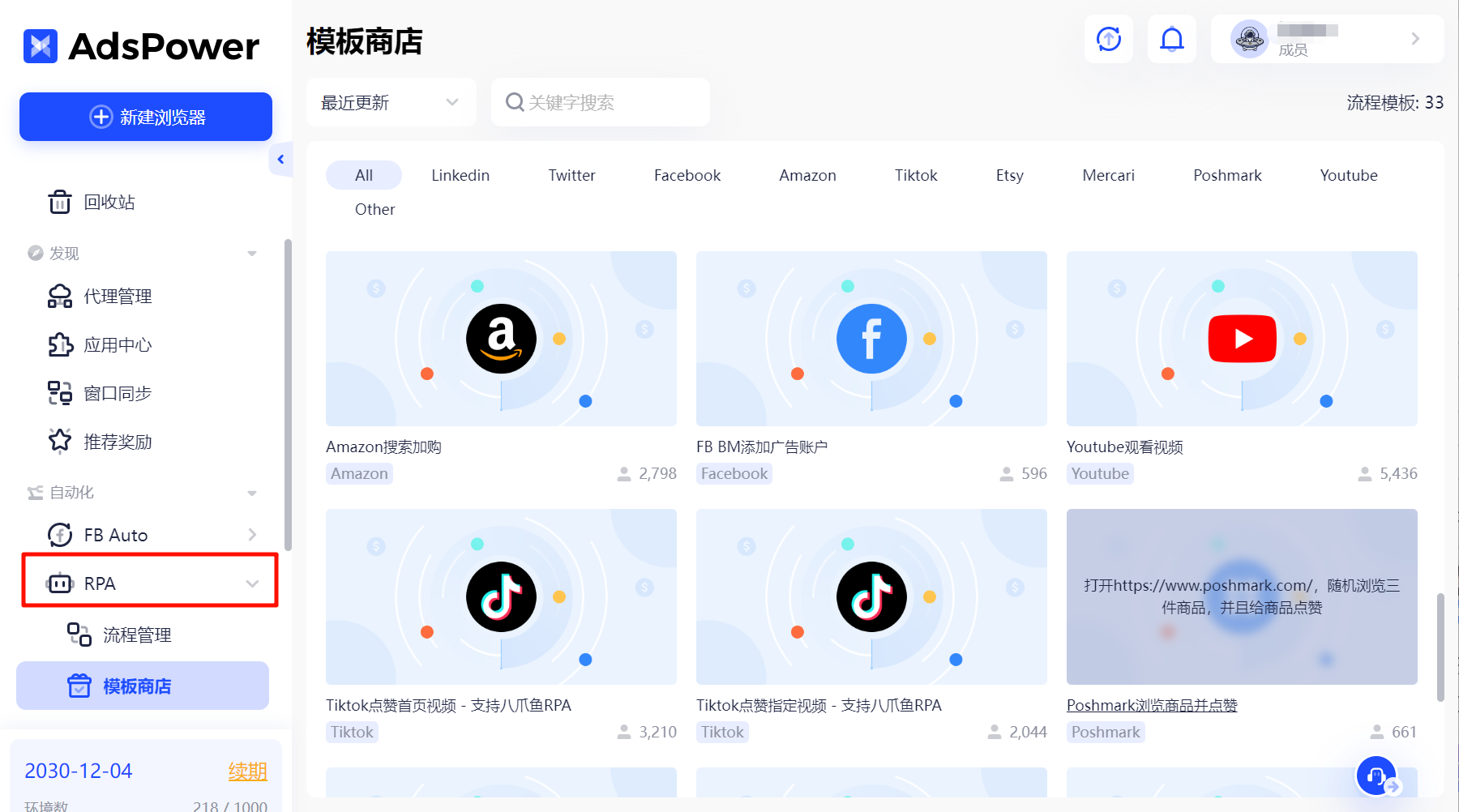The width and height of the screenshot is (1459, 812).
Task: Click the 新建浏览器 button
Action: pos(146,117)
